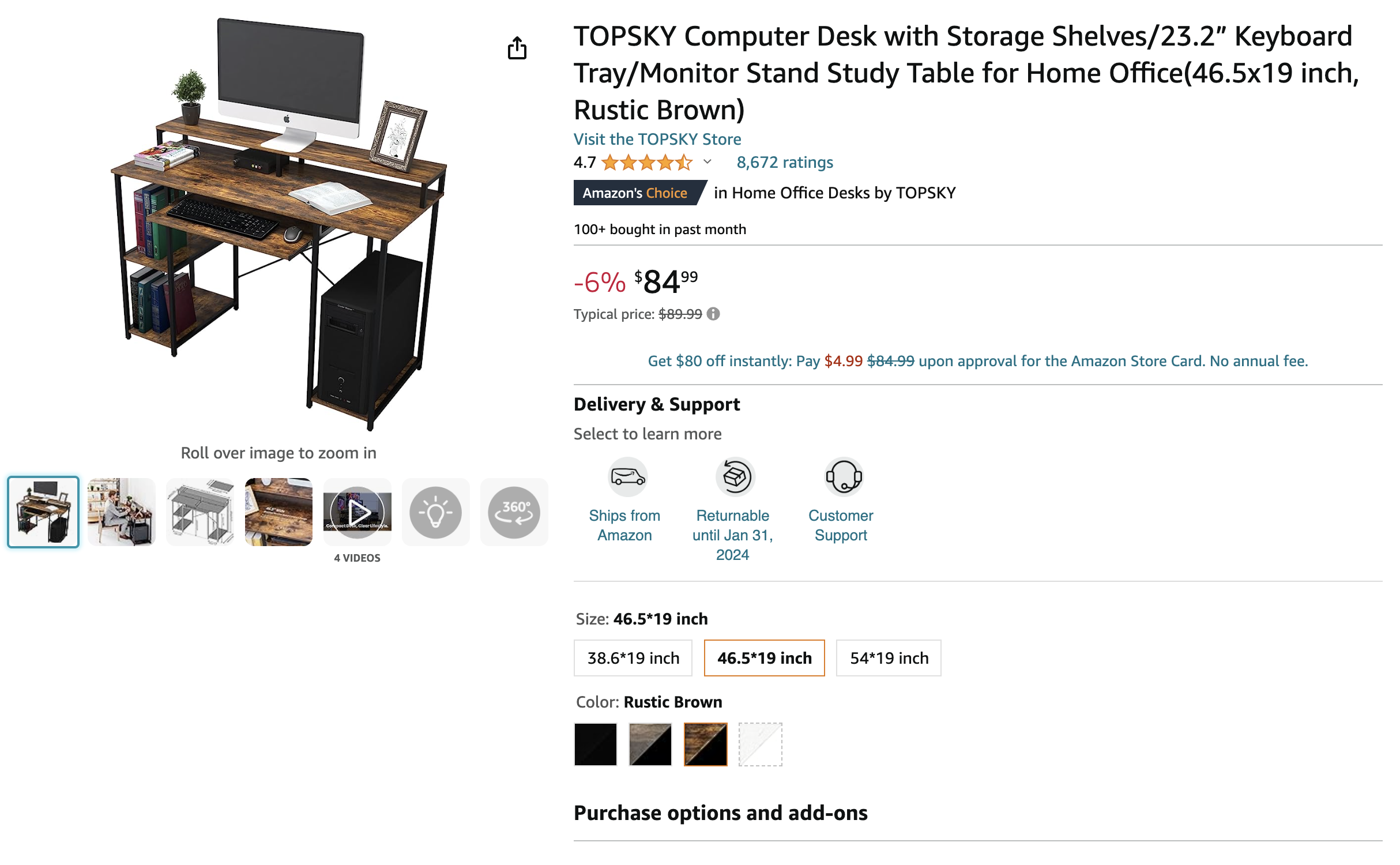This screenshot has height=865, width=1400.
Task: Click the Amazon Store Card offer link
Action: (977, 361)
